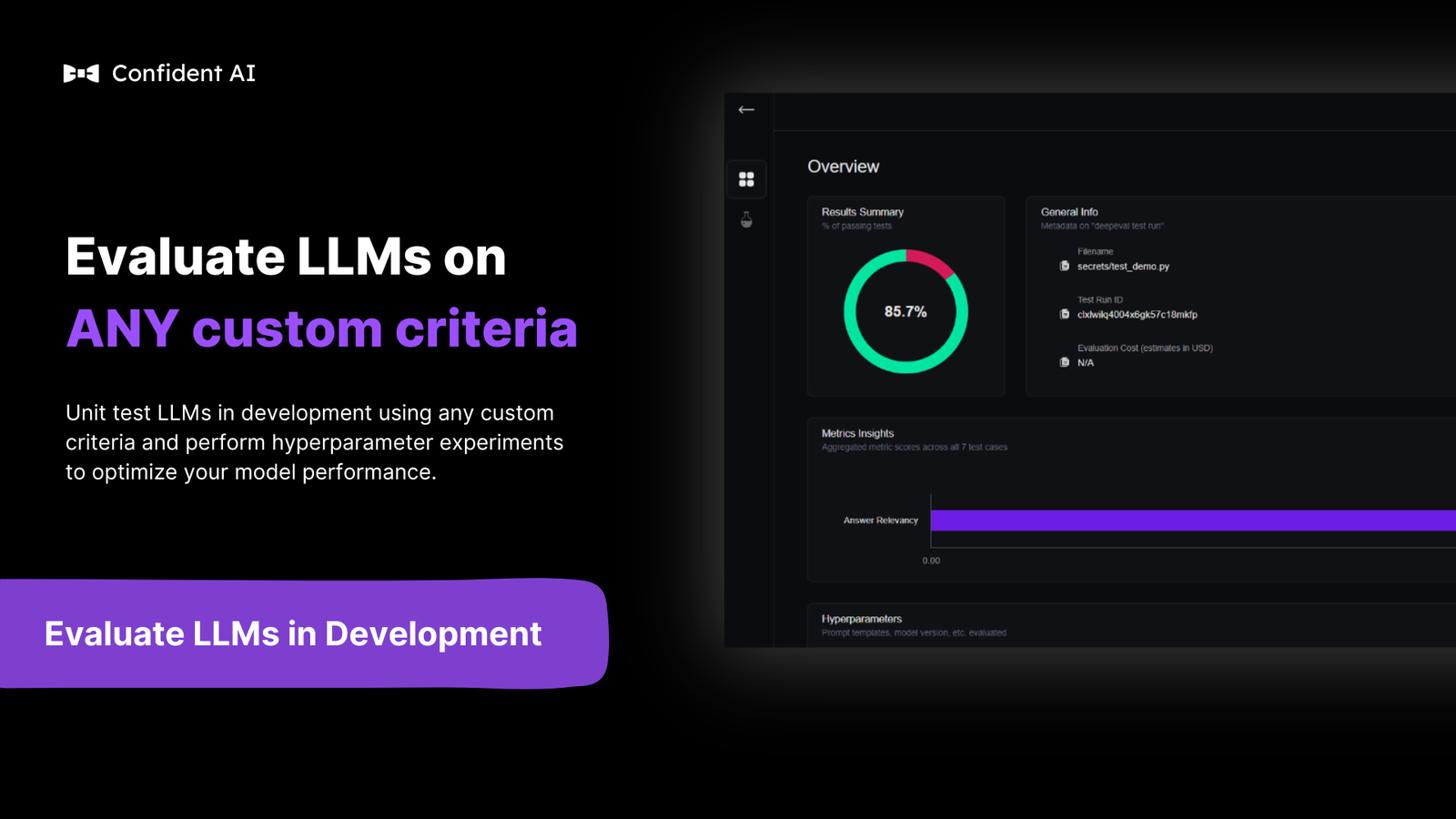Click the Evaluate LLMs in Development banner
Screen dimensions: 1456x819
click(293, 634)
